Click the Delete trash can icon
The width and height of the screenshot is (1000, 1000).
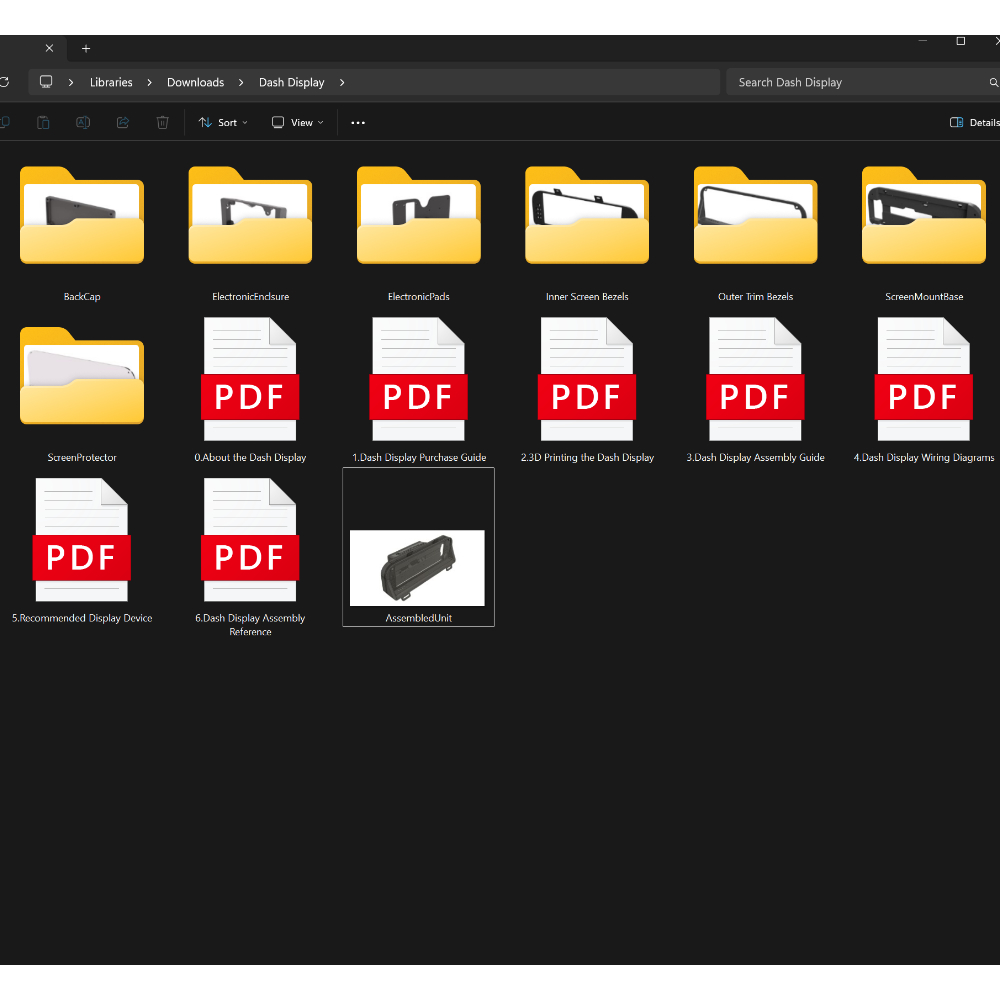(x=162, y=123)
